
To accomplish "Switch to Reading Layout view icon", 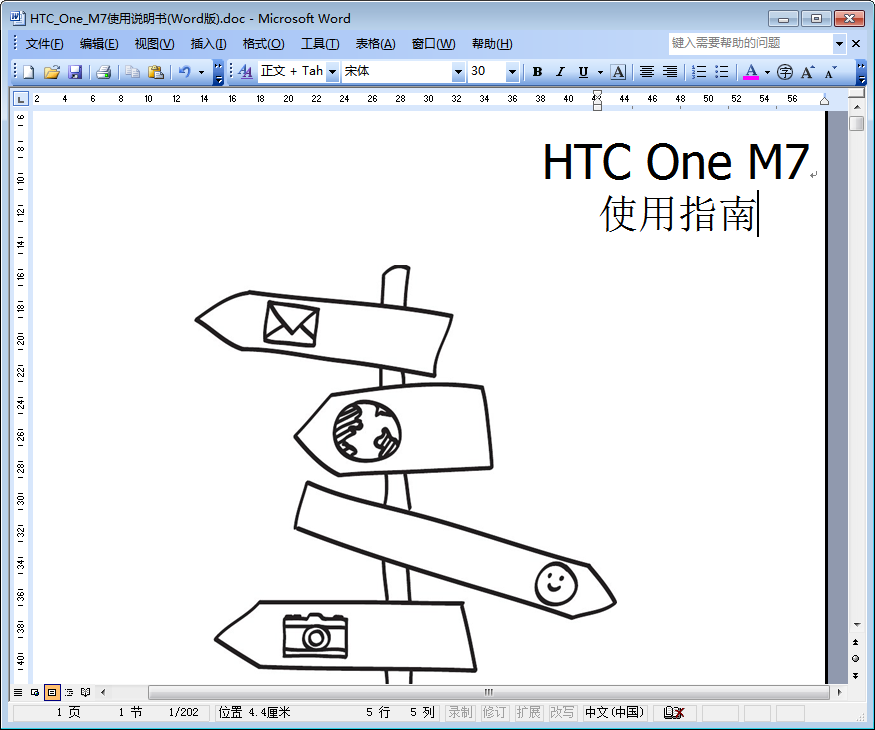I will click(85, 693).
